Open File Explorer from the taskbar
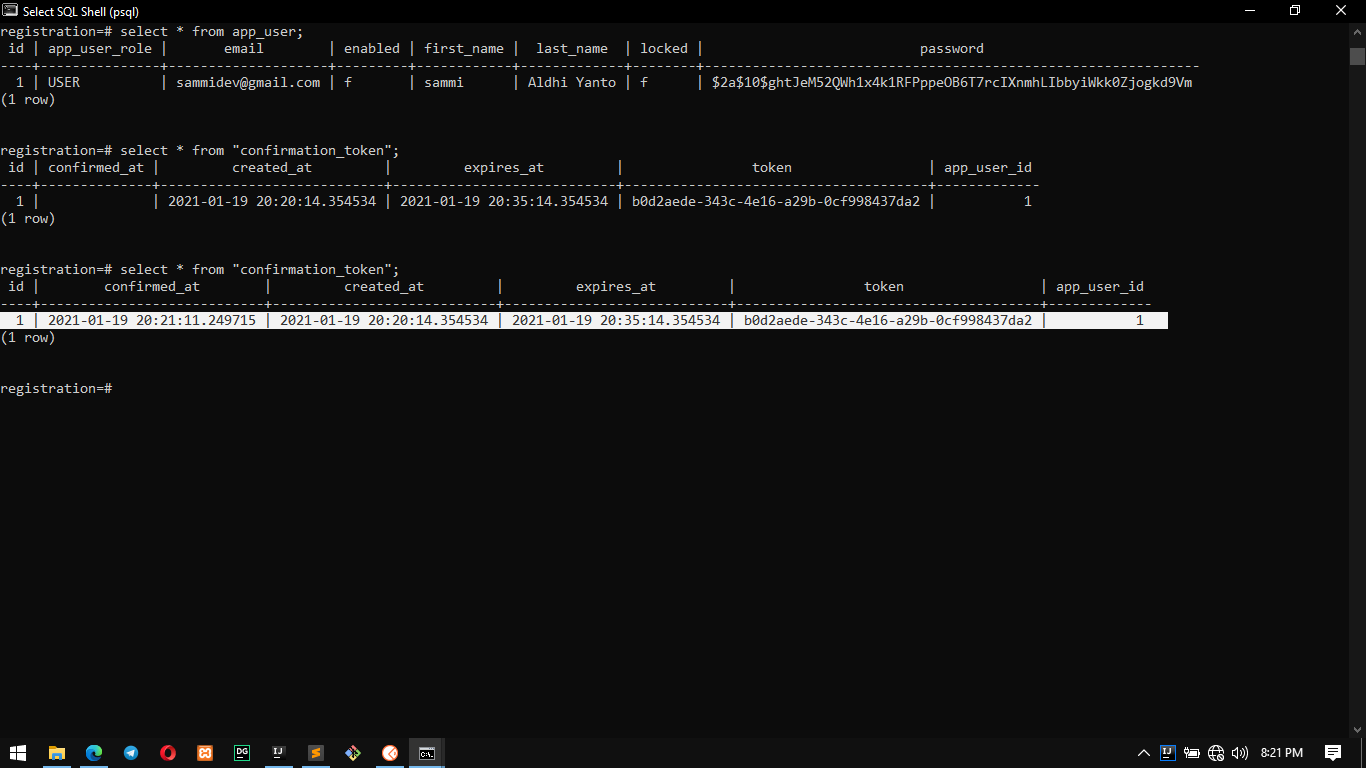The height and width of the screenshot is (768, 1366). pos(57,753)
